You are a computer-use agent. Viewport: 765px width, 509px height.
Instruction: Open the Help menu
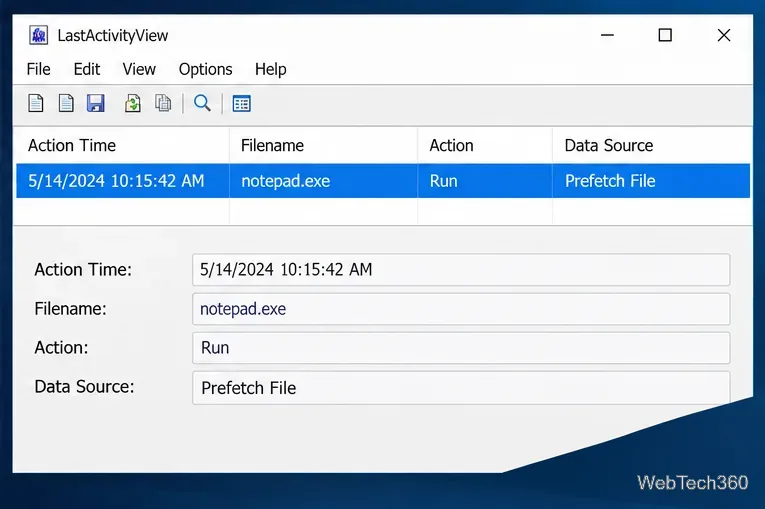[x=271, y=69]
